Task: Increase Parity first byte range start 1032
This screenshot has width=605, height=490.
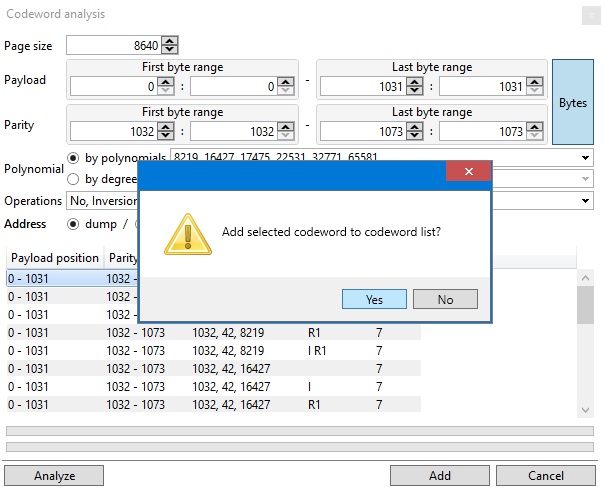Action: pos(166,127)
